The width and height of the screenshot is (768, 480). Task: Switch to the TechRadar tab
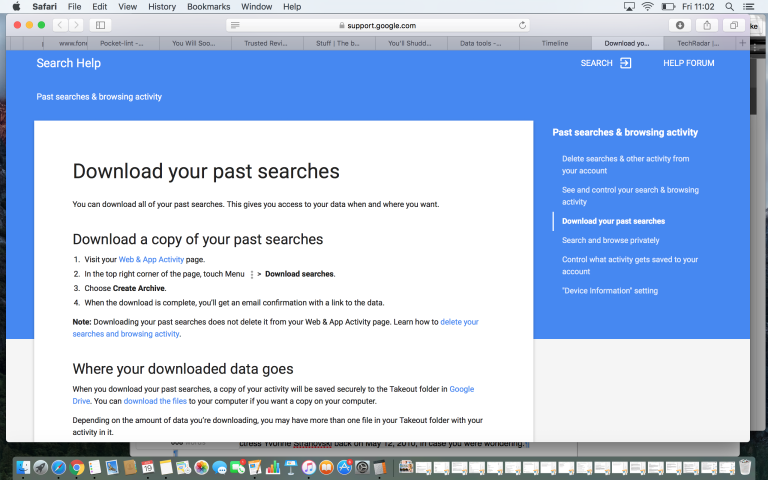(699, 43)
